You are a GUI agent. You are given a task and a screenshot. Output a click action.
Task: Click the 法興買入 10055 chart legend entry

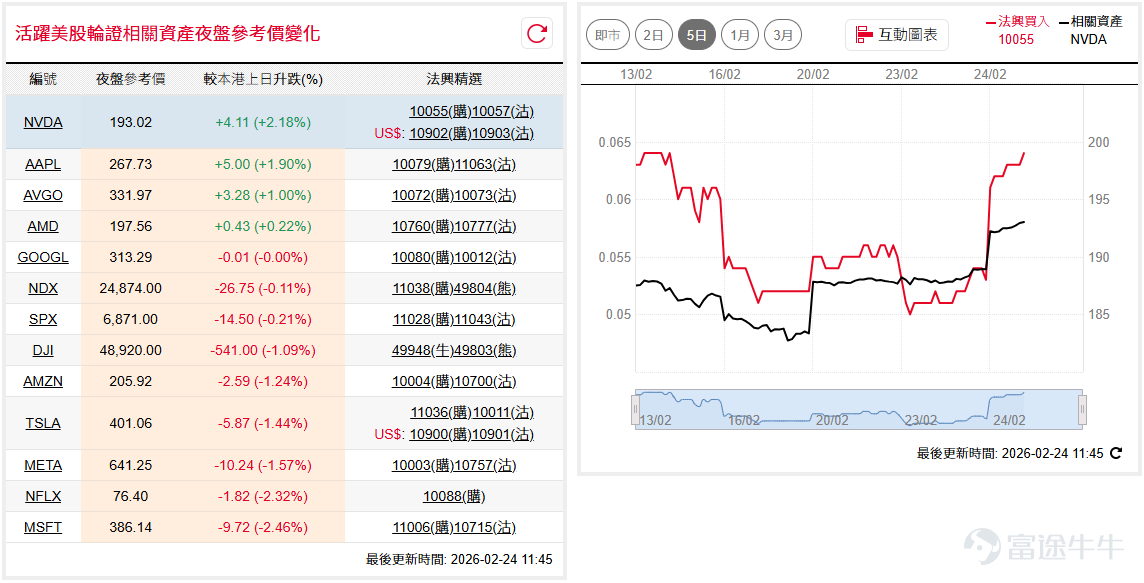point(1016,31)
